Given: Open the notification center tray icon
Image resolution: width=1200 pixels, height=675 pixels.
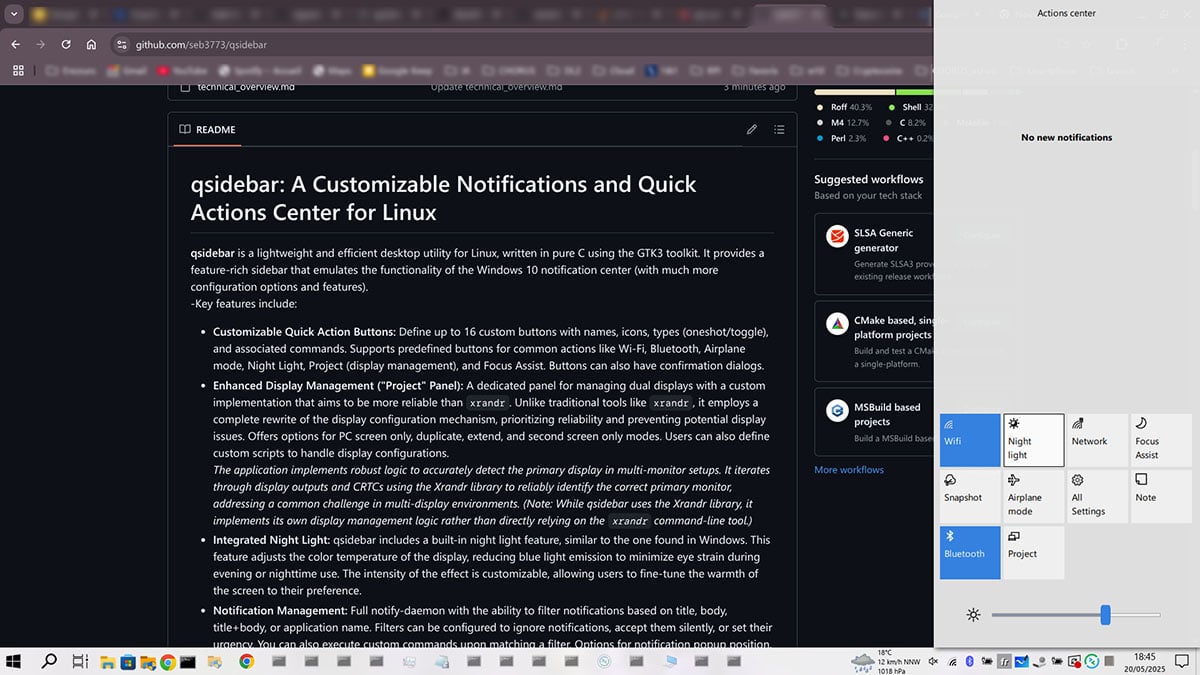Looking at the screenshot, I should 1182,661.
